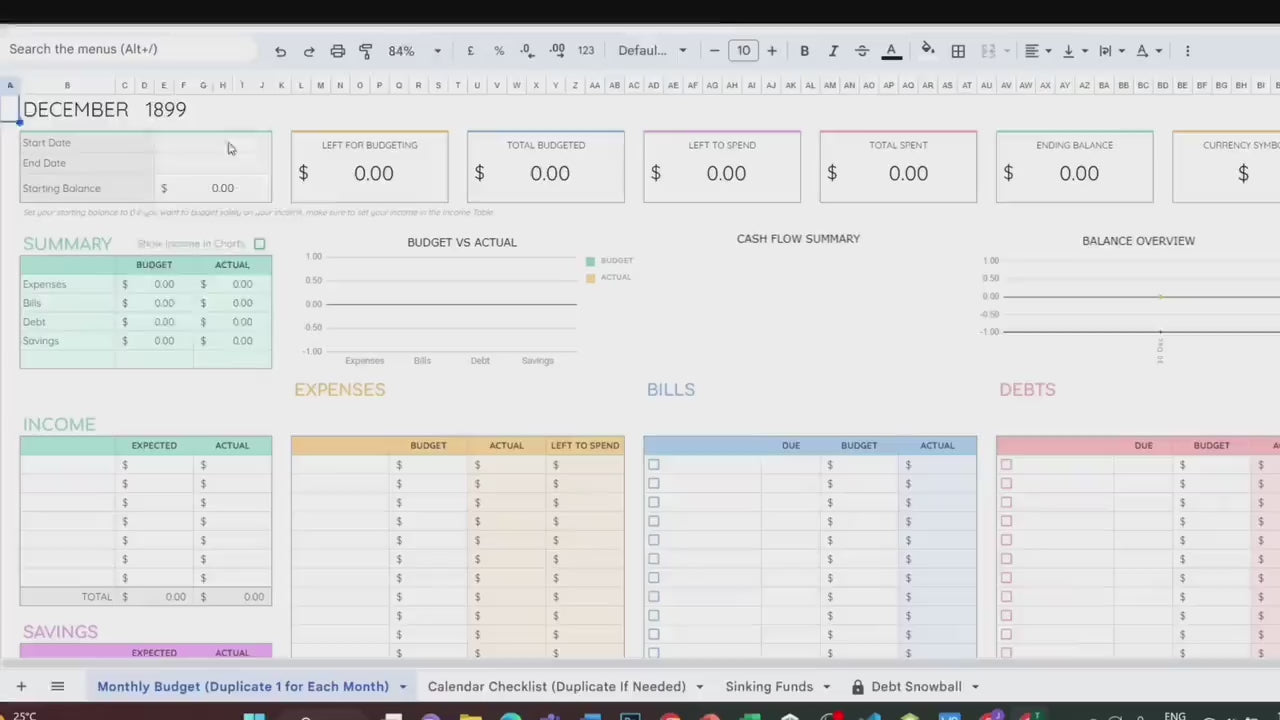The height and width of the screenshot is (720, 1280).
Task: Open the 84% zoom dropdown
Action: click(414, 51)
